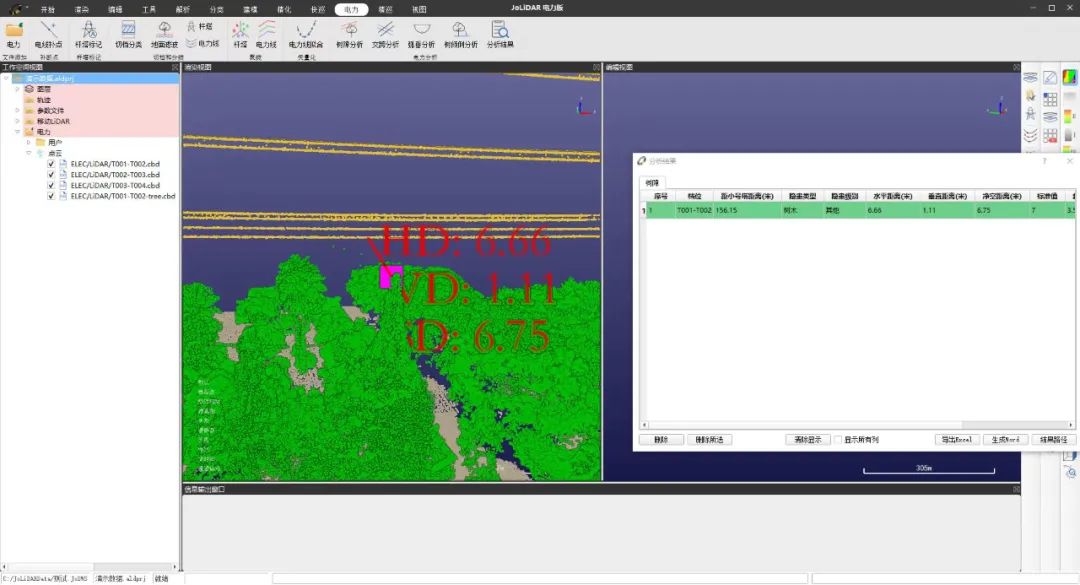Viewport: 1080px width, 585px height.
Task: Open the 工具 ribbon tab
Action: coord(149,8)
